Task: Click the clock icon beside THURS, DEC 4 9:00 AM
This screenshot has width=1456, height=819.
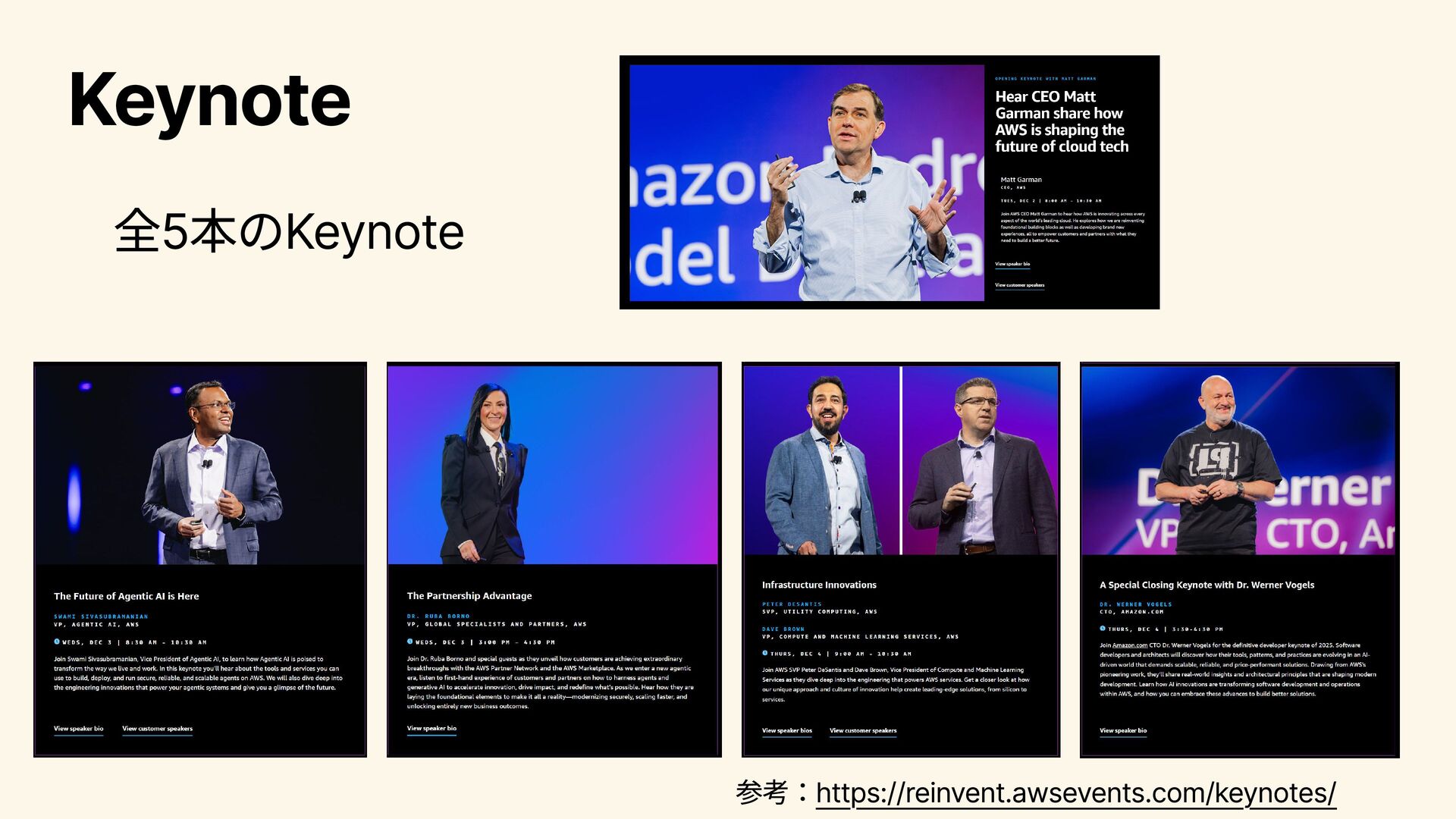Action: [x=765, y=653]
